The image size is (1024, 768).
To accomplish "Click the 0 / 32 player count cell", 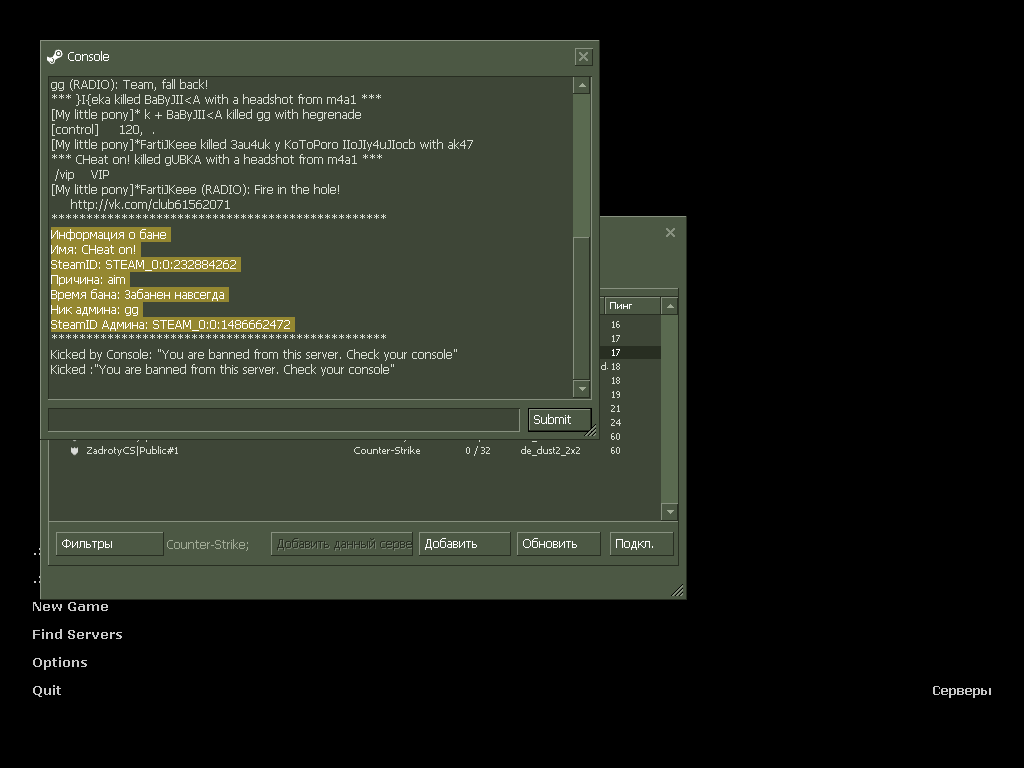I will coord(477,451).
